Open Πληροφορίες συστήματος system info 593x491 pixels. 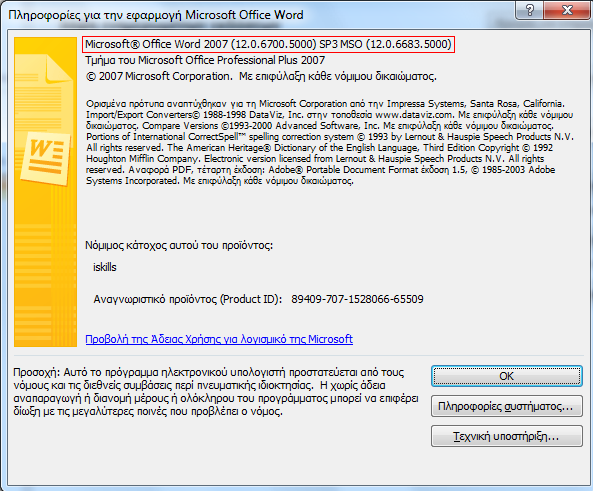(x=506, y=406)
